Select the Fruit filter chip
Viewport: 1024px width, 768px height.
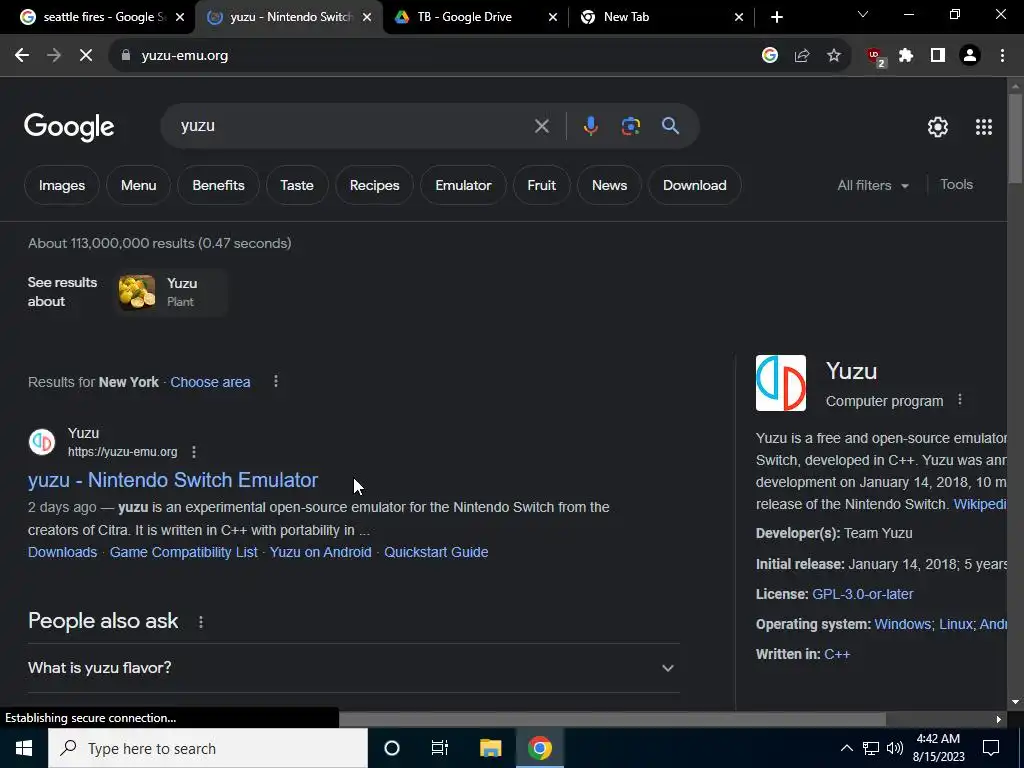click(x=541, y=185)
